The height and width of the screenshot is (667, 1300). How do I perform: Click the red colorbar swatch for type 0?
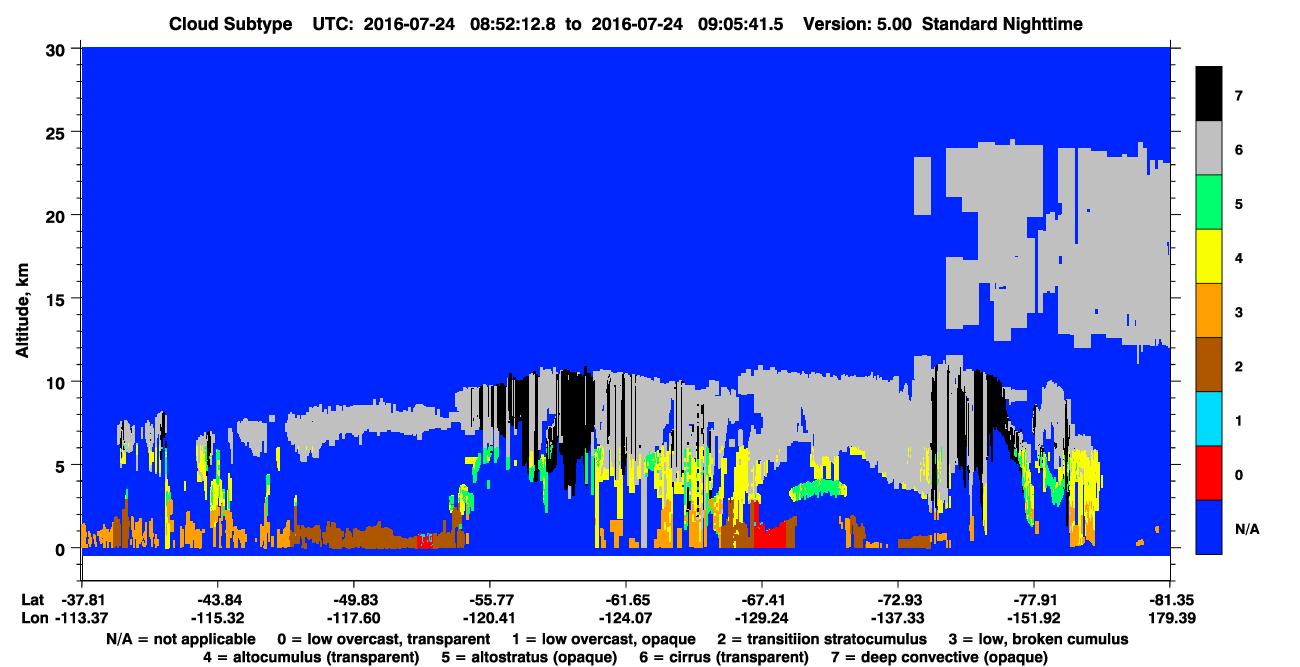[x=1209, y=473]
